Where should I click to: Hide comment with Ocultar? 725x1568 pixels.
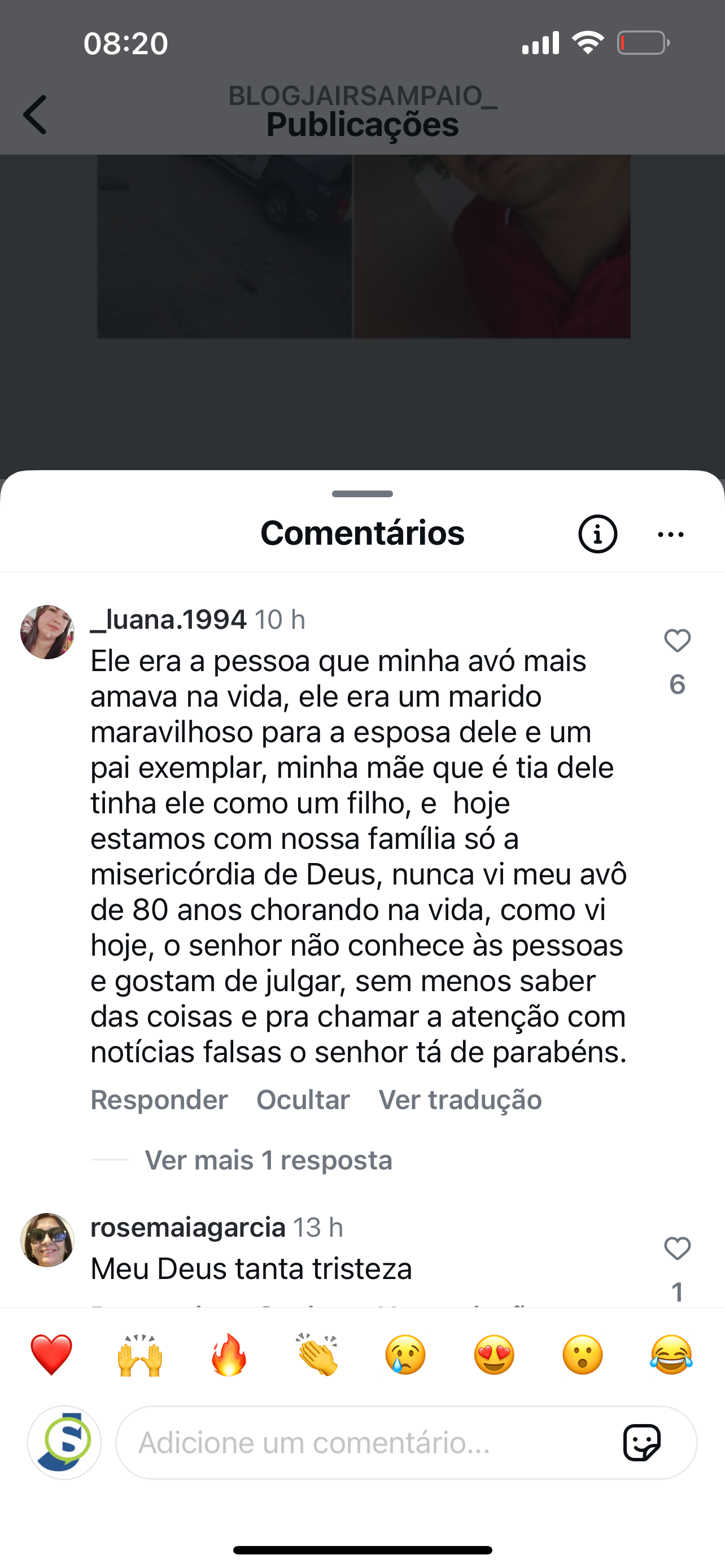[303, 1100]
